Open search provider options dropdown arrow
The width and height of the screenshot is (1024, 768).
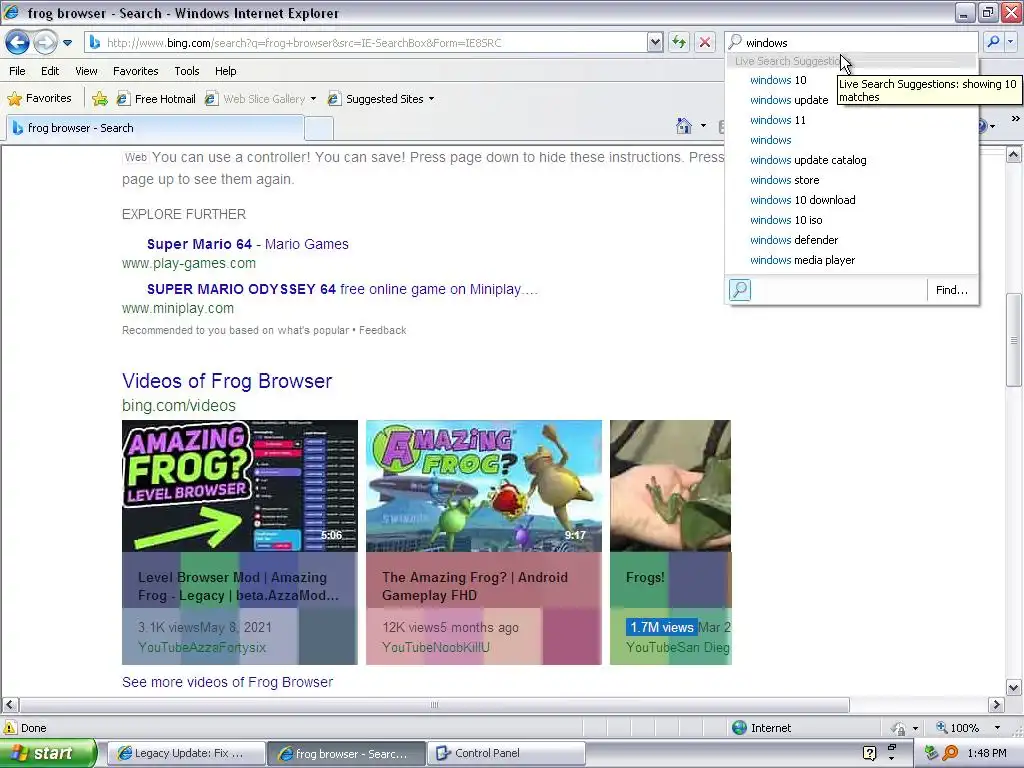tap(1010, 42)
